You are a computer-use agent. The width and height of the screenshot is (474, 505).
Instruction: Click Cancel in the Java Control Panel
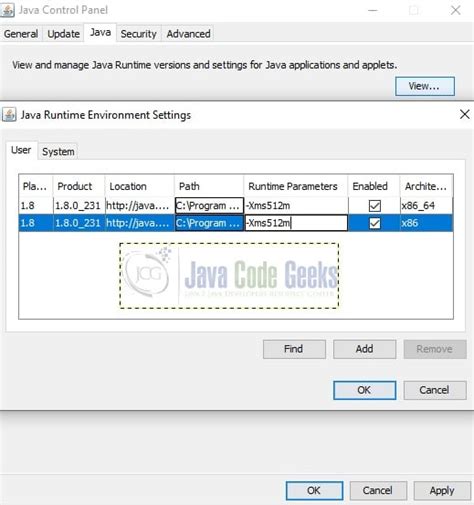[x=378, y=491]
